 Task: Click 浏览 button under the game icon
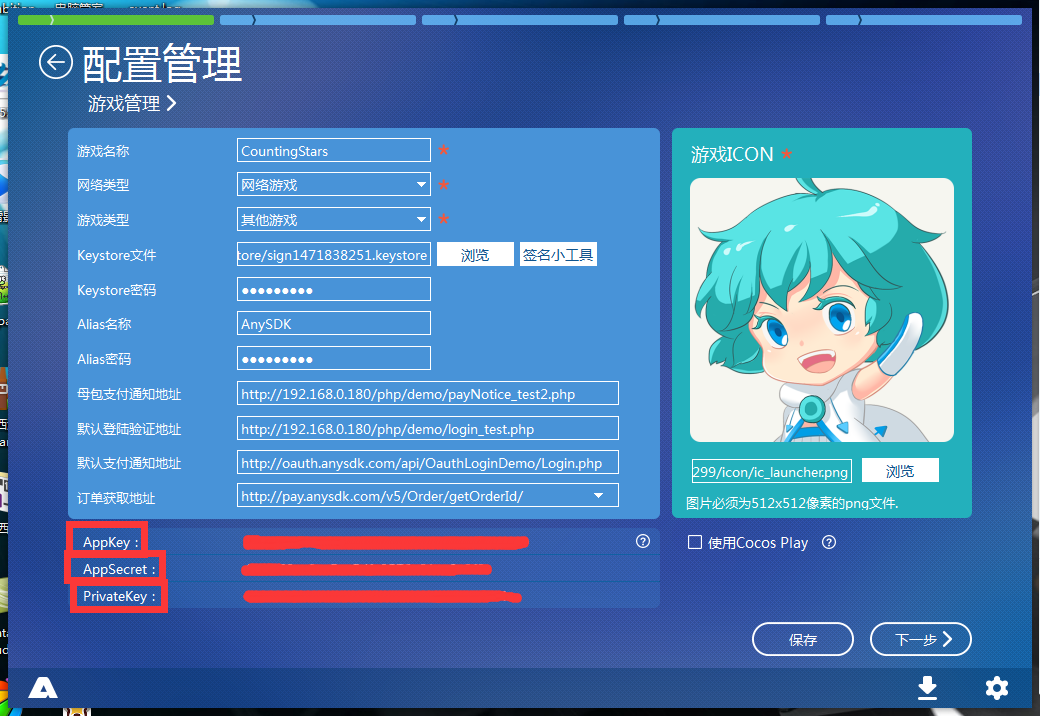tap(900, 471)
